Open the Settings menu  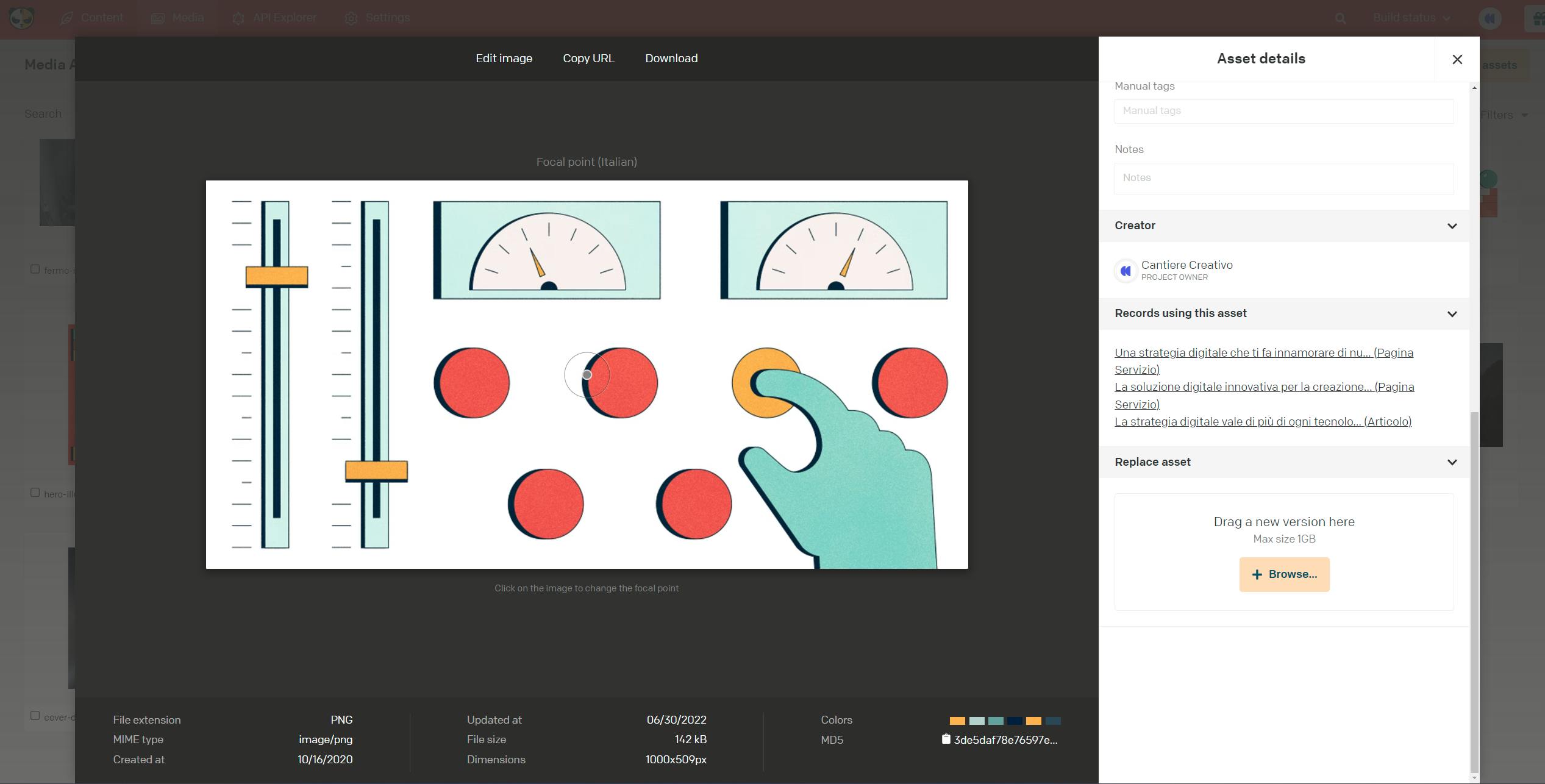coord(377,18)
